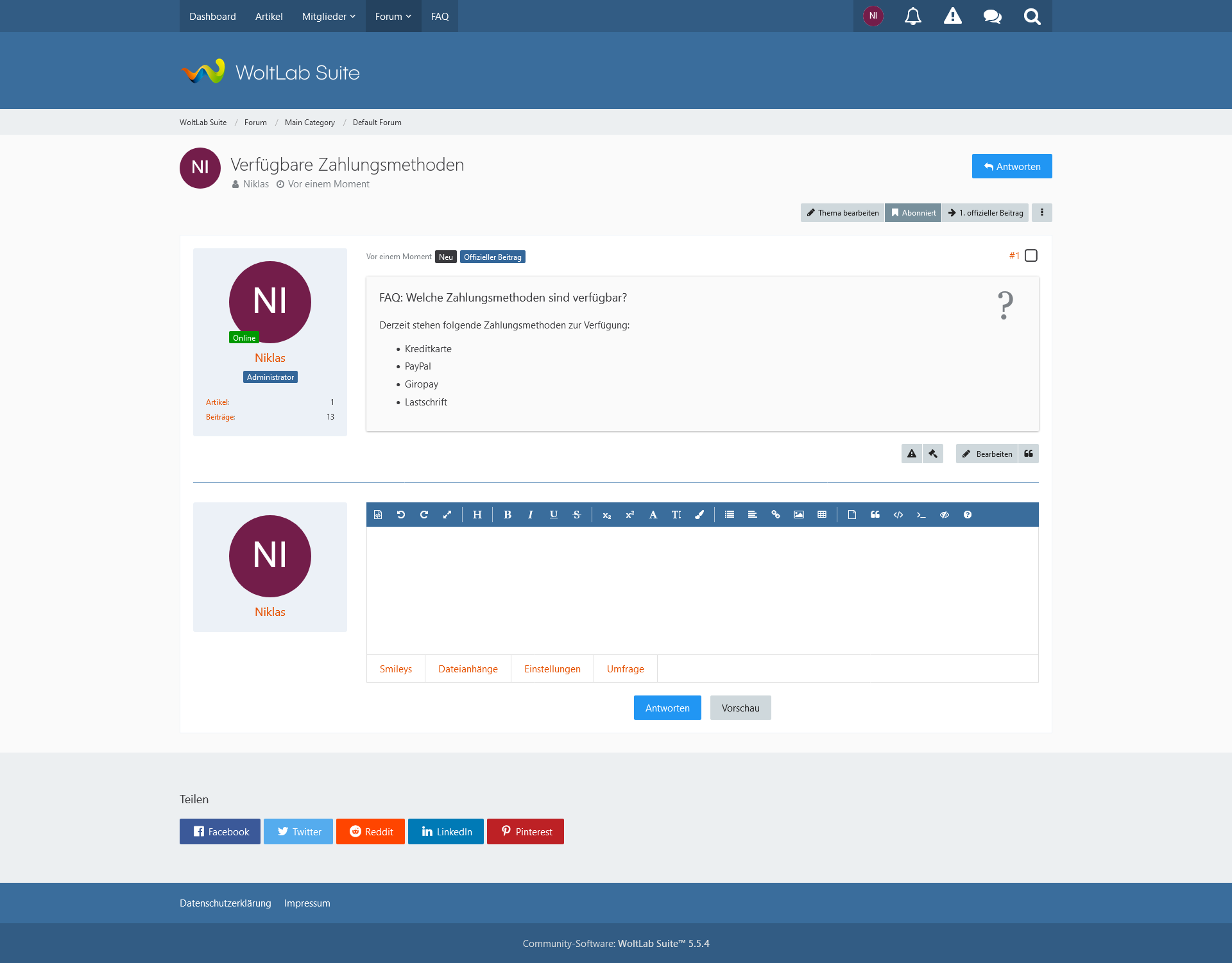1232x963 pixels.
Task: Click the Vorschau button
Action: coord(740,708)
